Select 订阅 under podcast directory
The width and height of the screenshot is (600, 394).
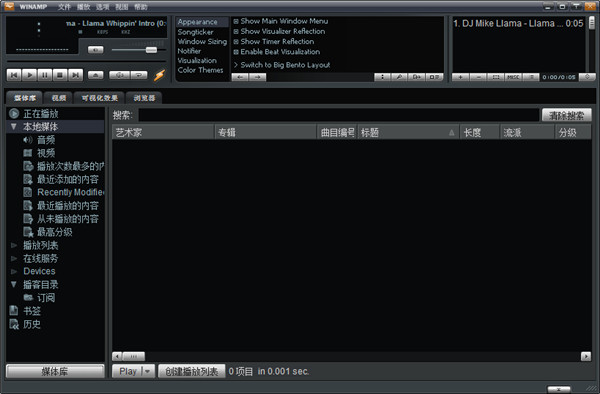46,298
